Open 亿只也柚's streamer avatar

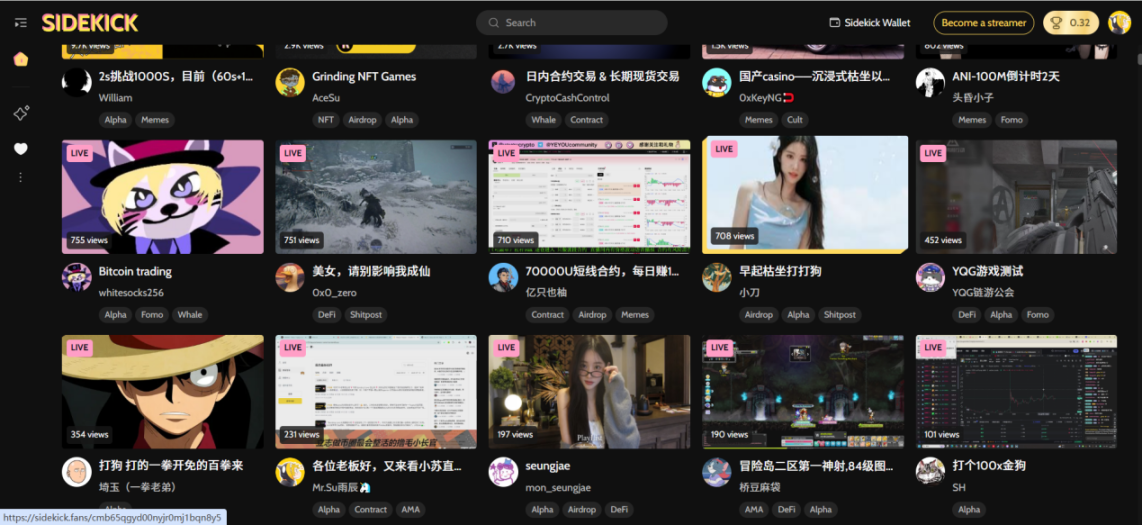pos(503,277)
